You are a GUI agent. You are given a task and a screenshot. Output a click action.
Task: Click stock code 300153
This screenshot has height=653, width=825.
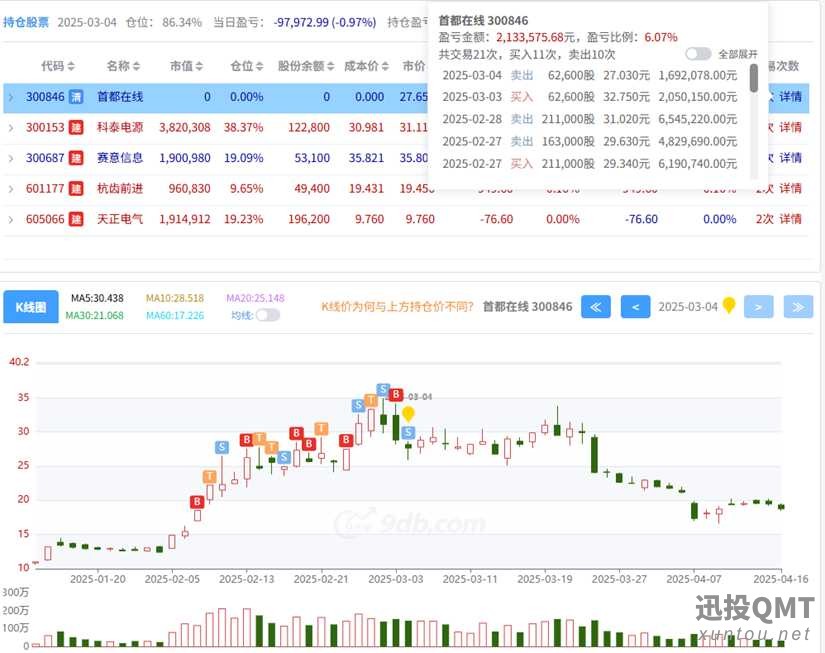coord(45,127)
